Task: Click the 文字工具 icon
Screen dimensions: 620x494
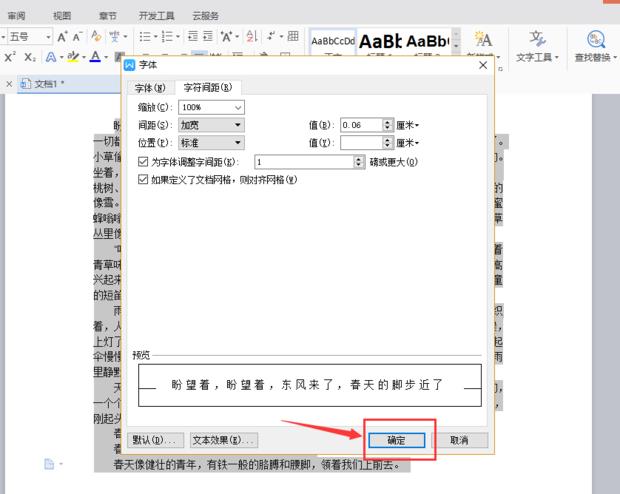Action: [x=537, y=39]
